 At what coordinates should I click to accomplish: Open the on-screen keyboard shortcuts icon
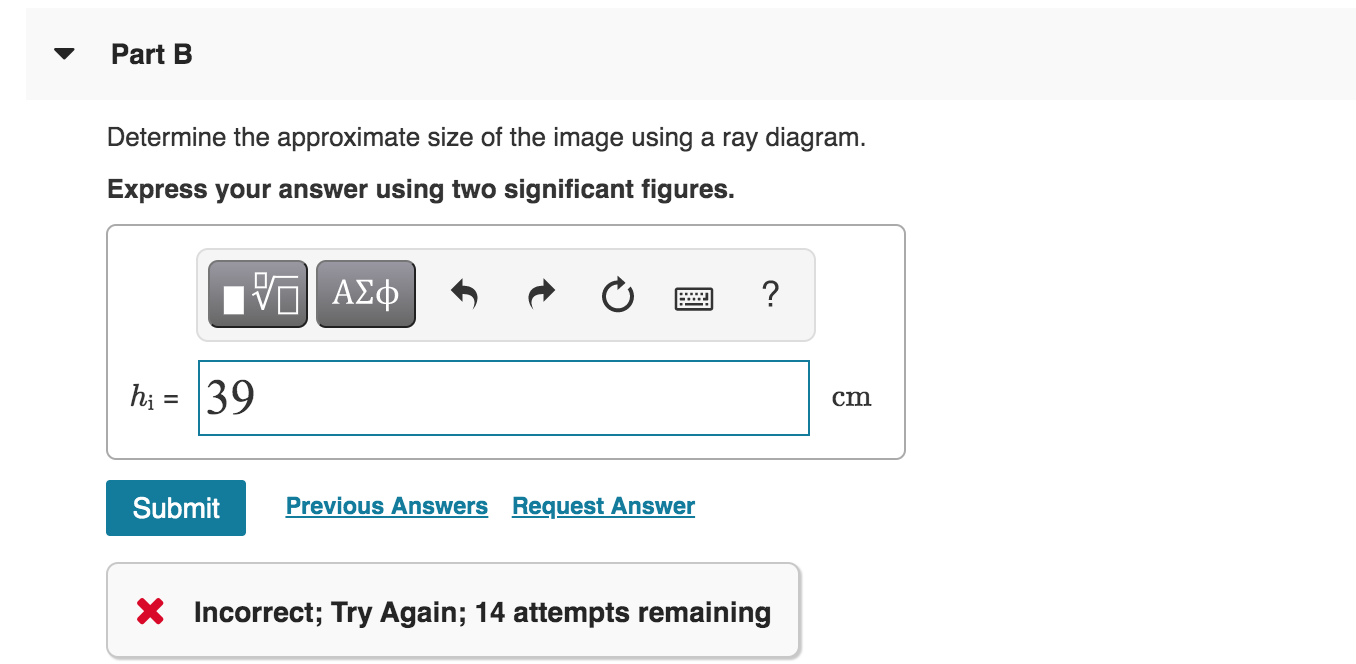(x=694, y=297)
